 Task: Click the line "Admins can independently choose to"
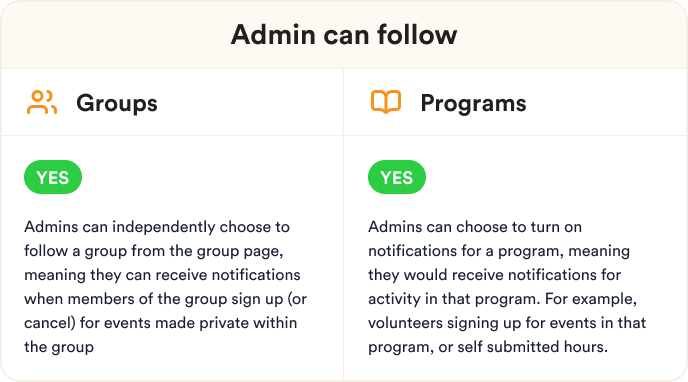[157, 227]
